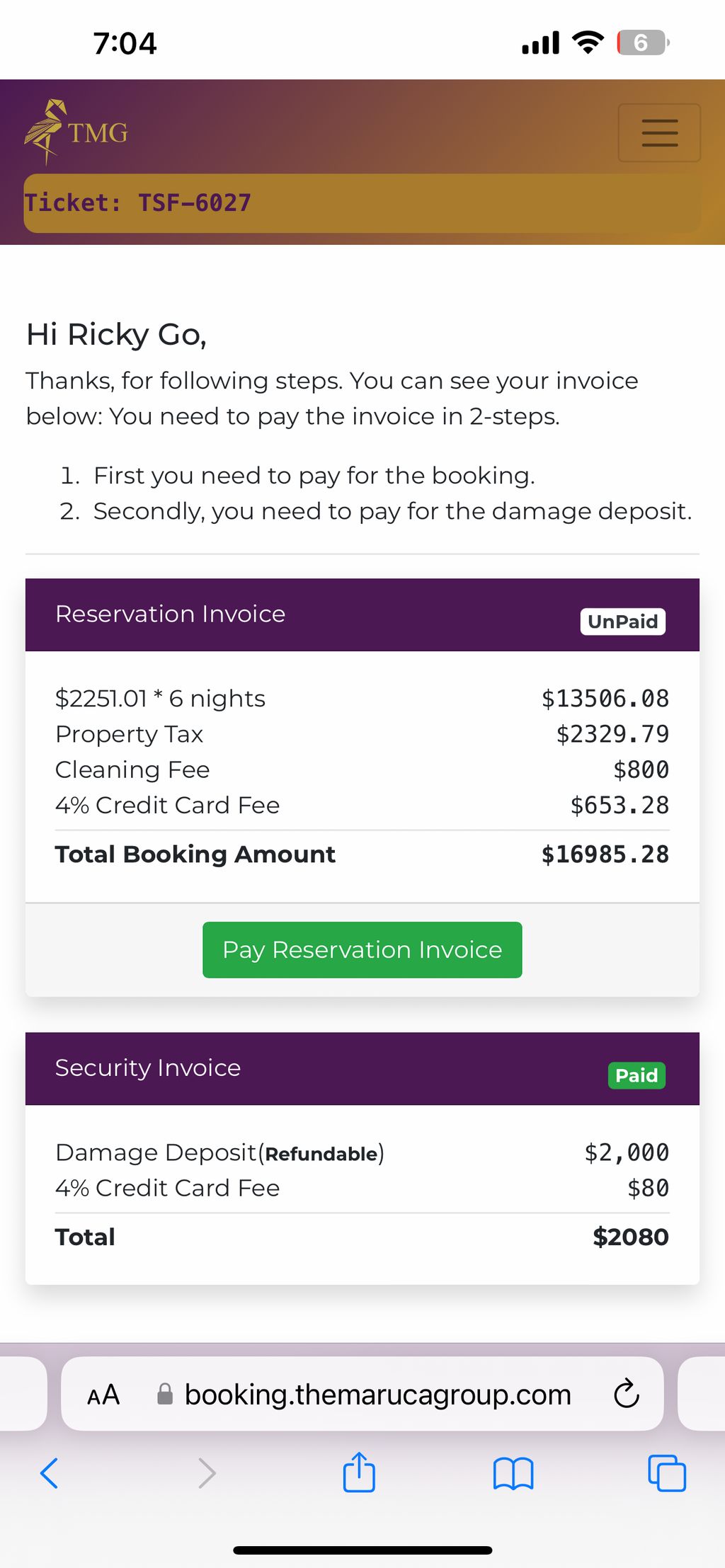Go back with Safari's back arrow

coord(49,1473)
